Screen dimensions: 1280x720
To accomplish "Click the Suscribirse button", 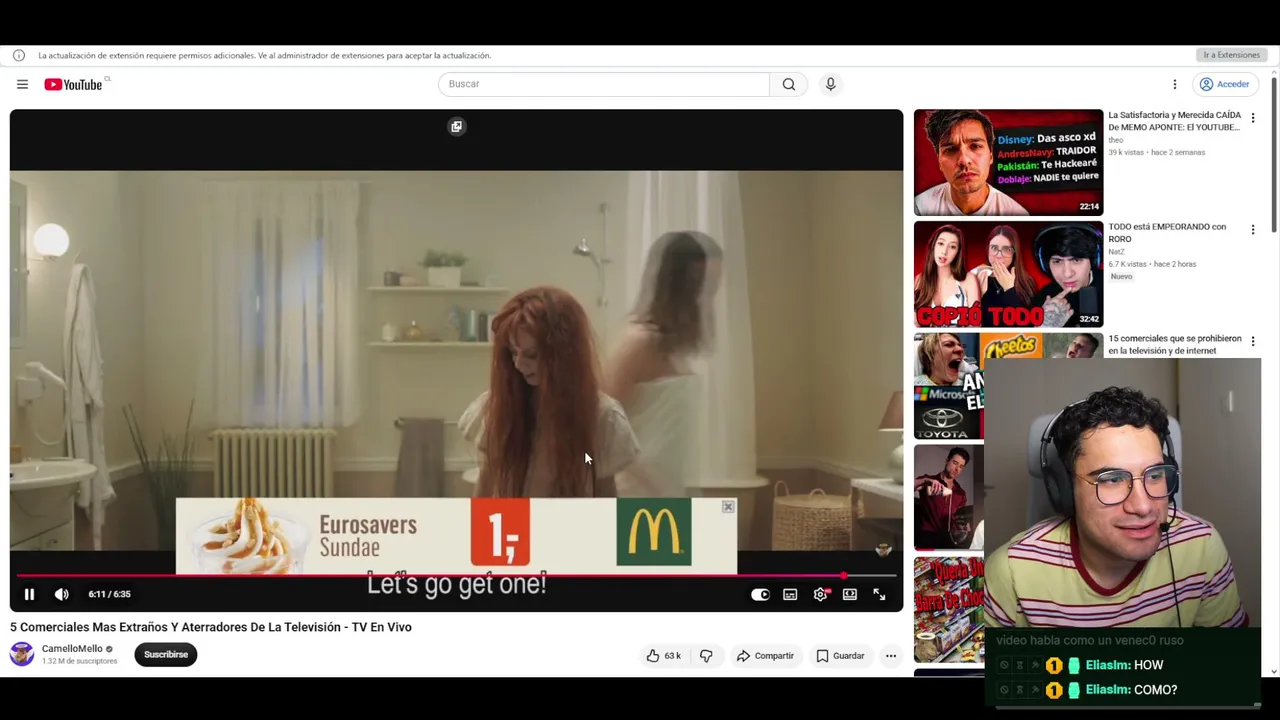I will point(166,655).
